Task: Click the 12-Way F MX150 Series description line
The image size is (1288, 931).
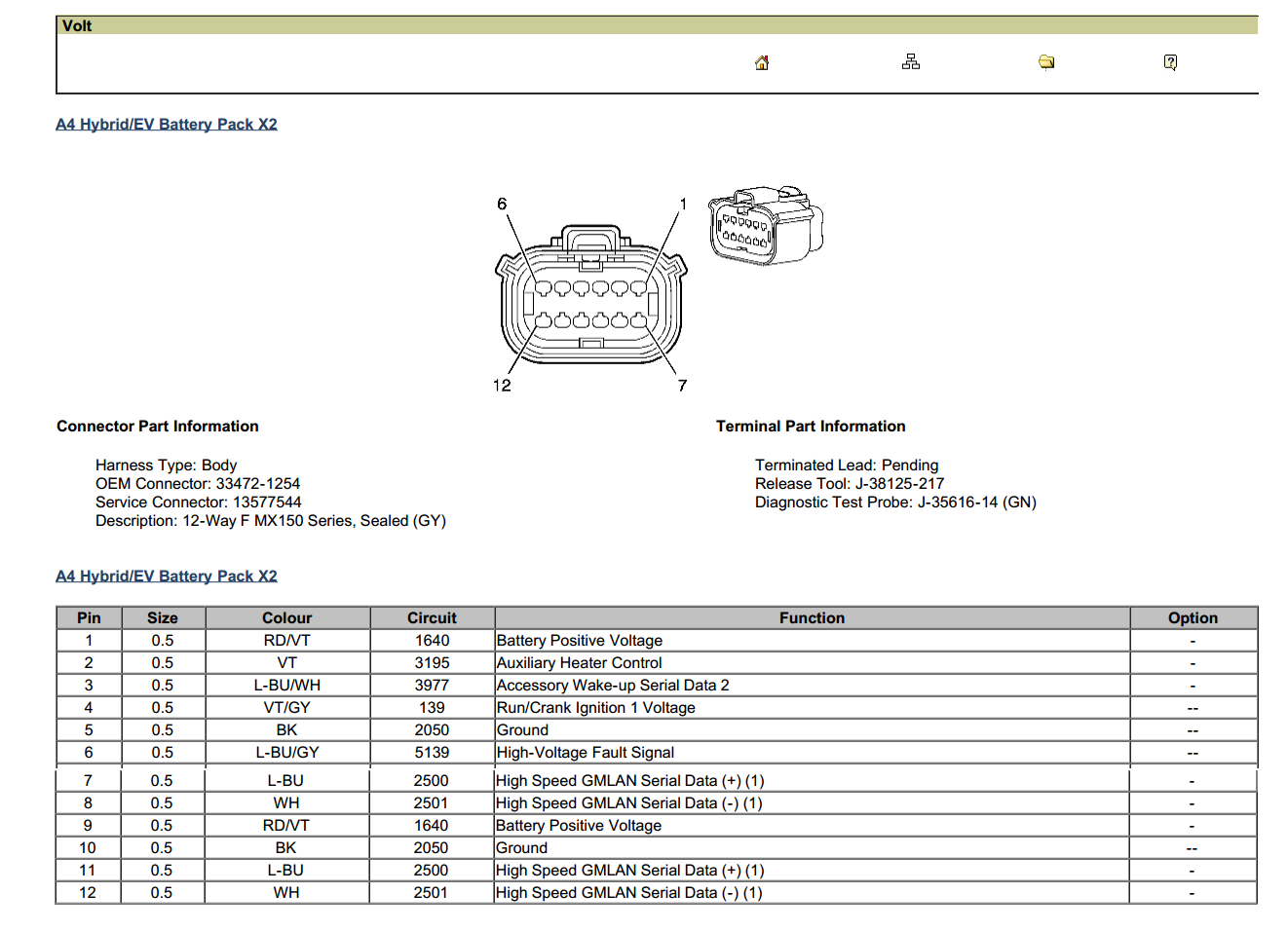Action: click(x=271, y=520)
